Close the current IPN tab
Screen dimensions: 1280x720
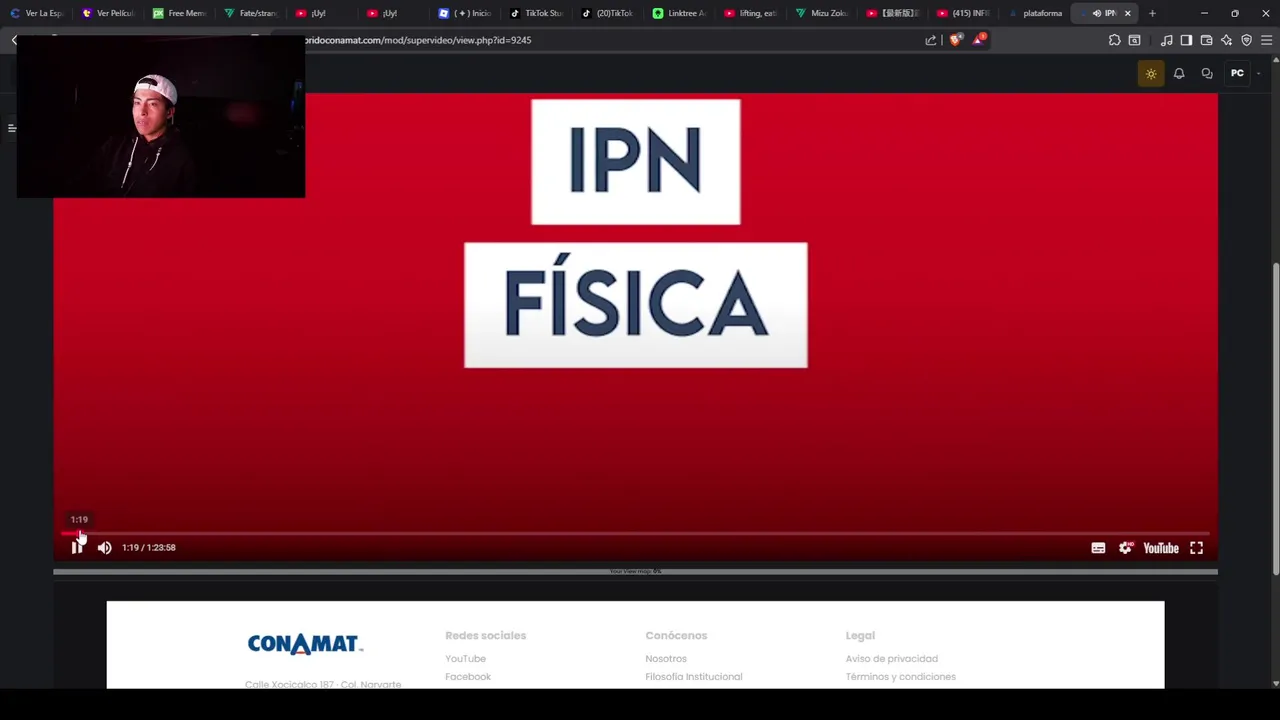1128,13
